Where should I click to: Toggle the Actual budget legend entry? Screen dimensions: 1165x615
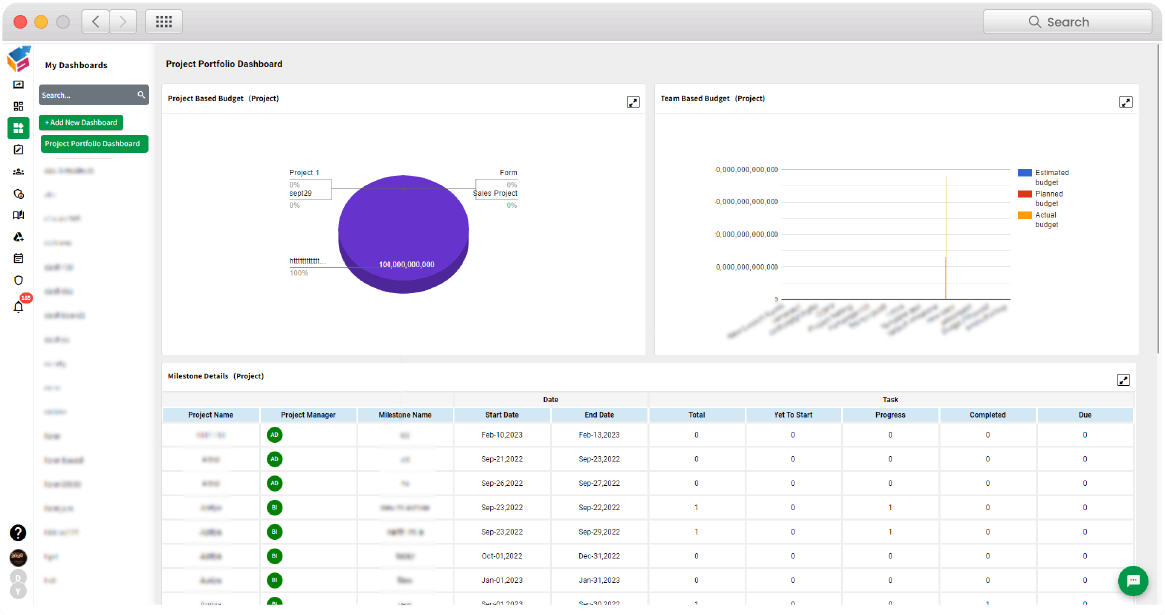tap(1044, 219)
